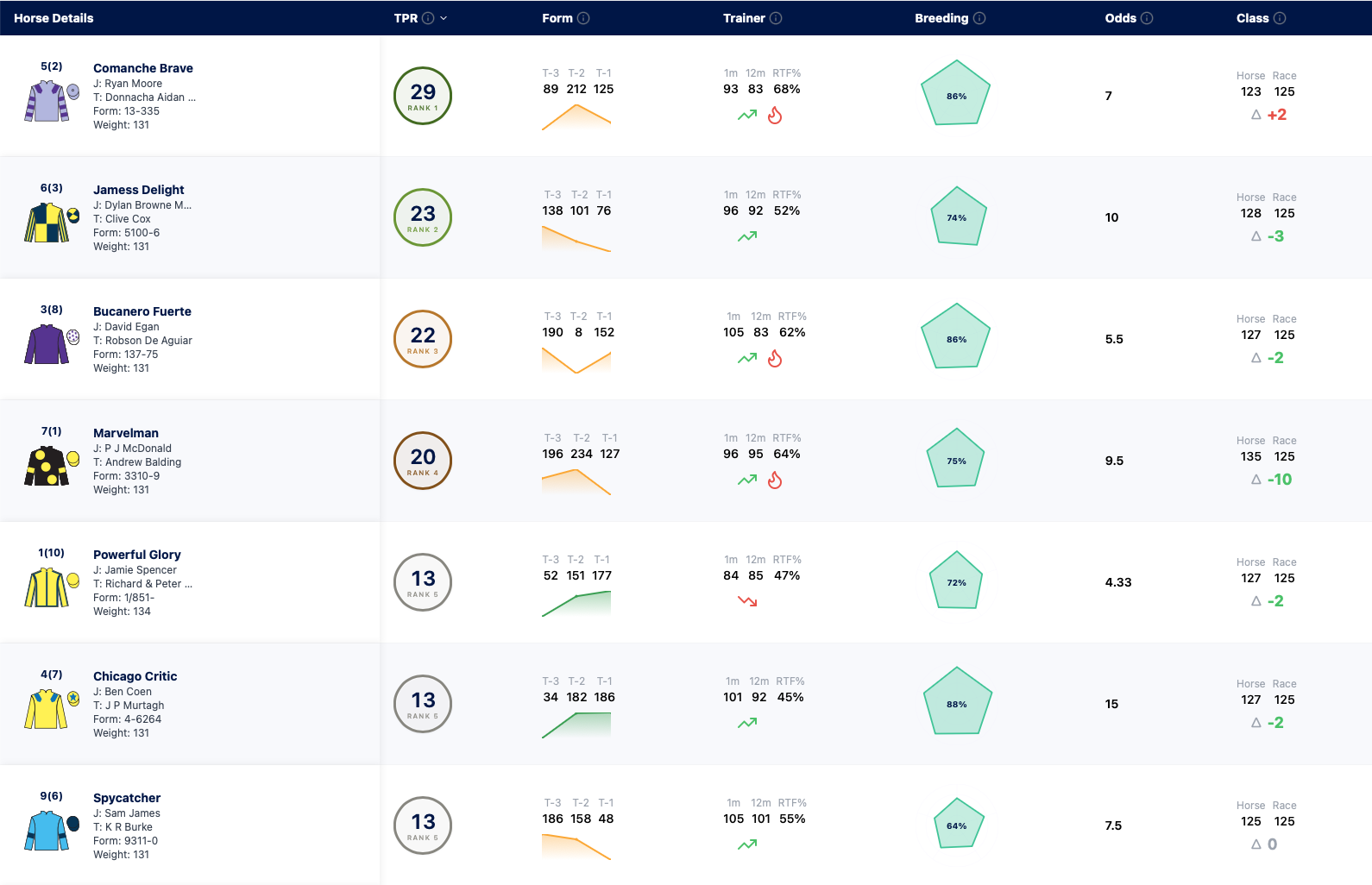The width and height of the screenshot is (1372, 885).
Task: Click Spycatcher's orange form trend chart
Action: point(576,846)
